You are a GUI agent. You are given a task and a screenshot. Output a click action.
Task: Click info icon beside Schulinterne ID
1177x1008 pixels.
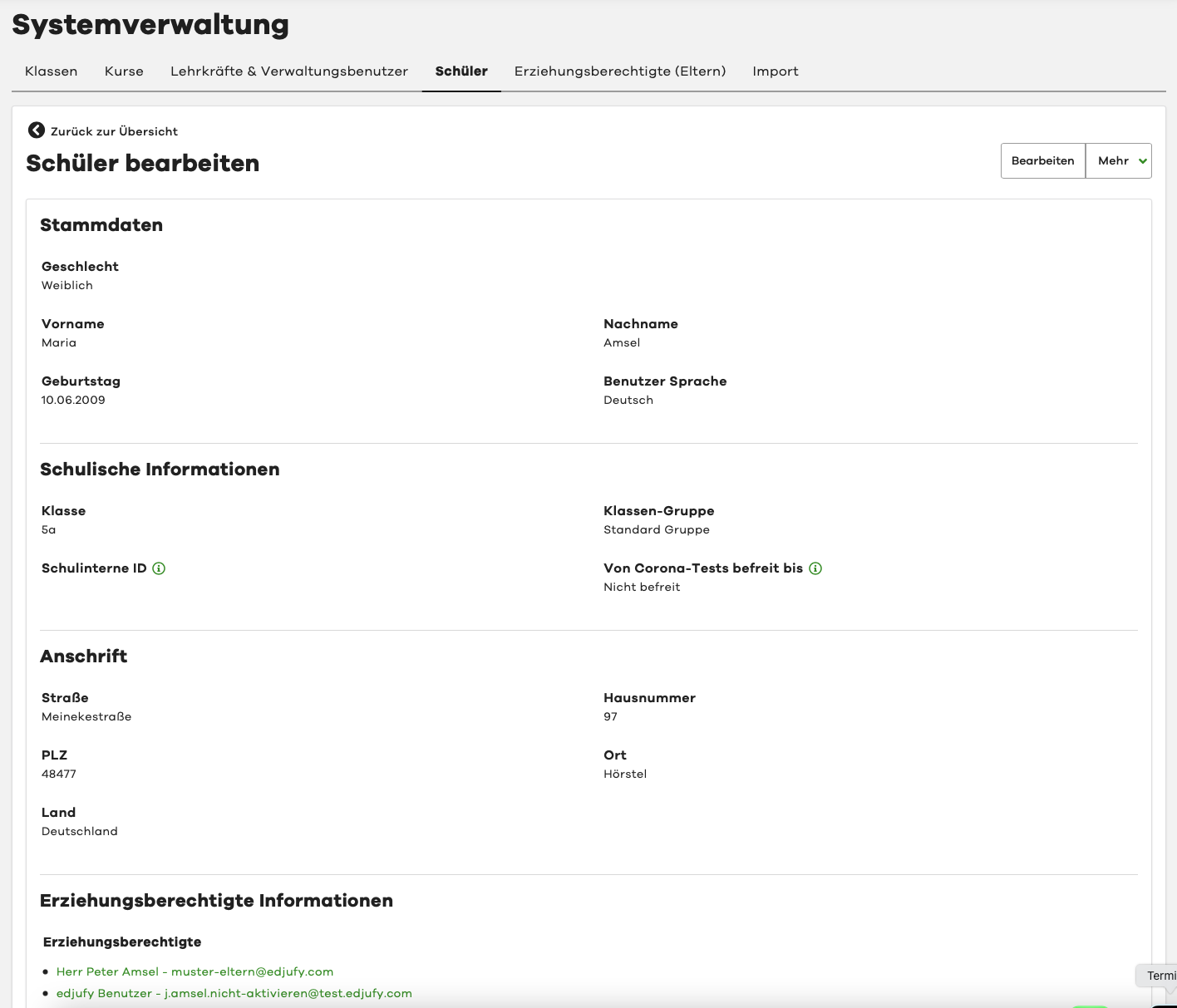pos(159,568)
